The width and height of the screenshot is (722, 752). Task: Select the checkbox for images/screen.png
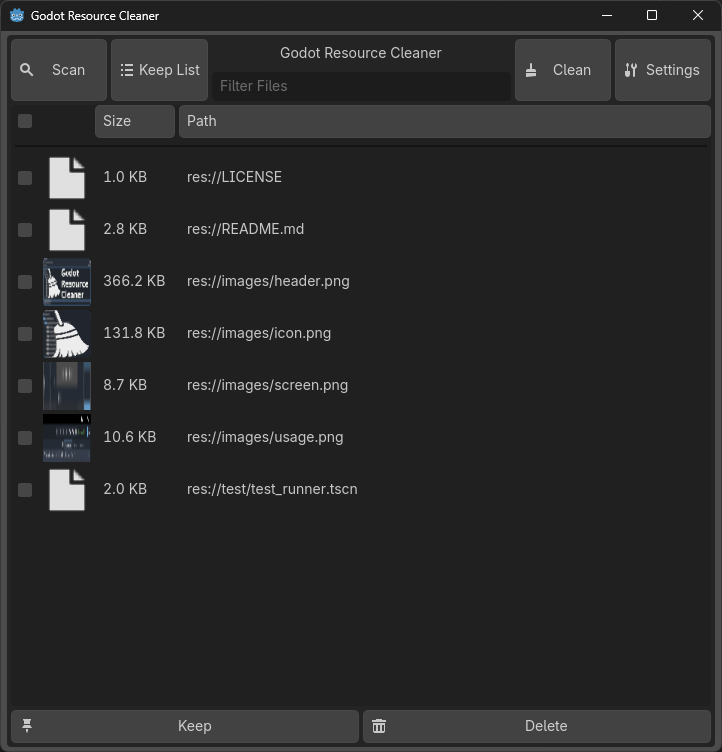(x=25, y=386)
